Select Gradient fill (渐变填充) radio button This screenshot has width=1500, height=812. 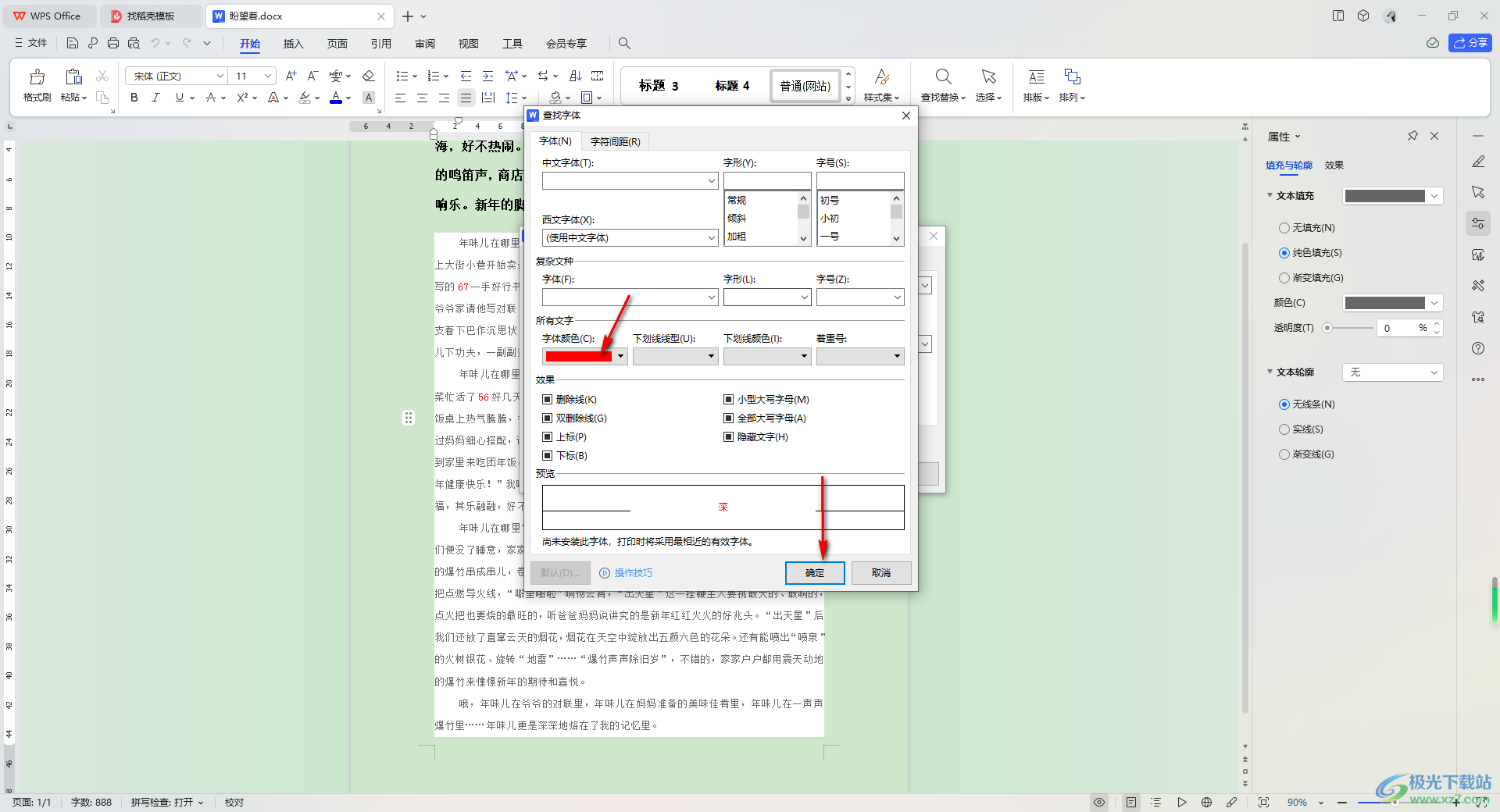click(1284, 278)
